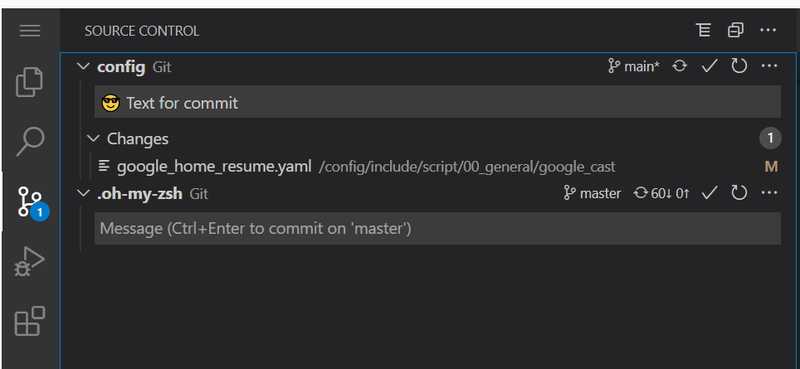Open Source Control more actions menu
The image size is (800, 369).
(768, 31)
